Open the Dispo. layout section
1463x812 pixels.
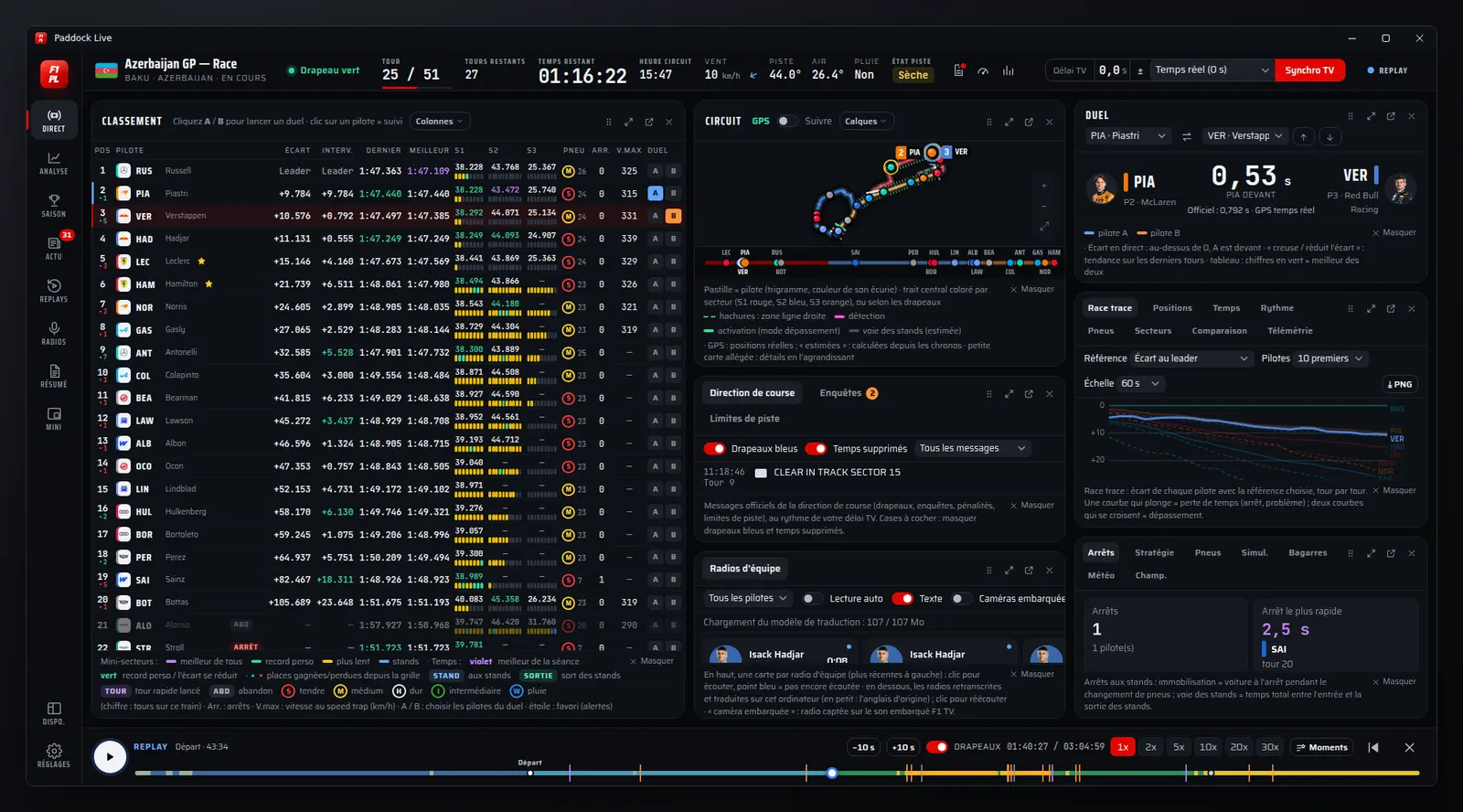[54, 713]
